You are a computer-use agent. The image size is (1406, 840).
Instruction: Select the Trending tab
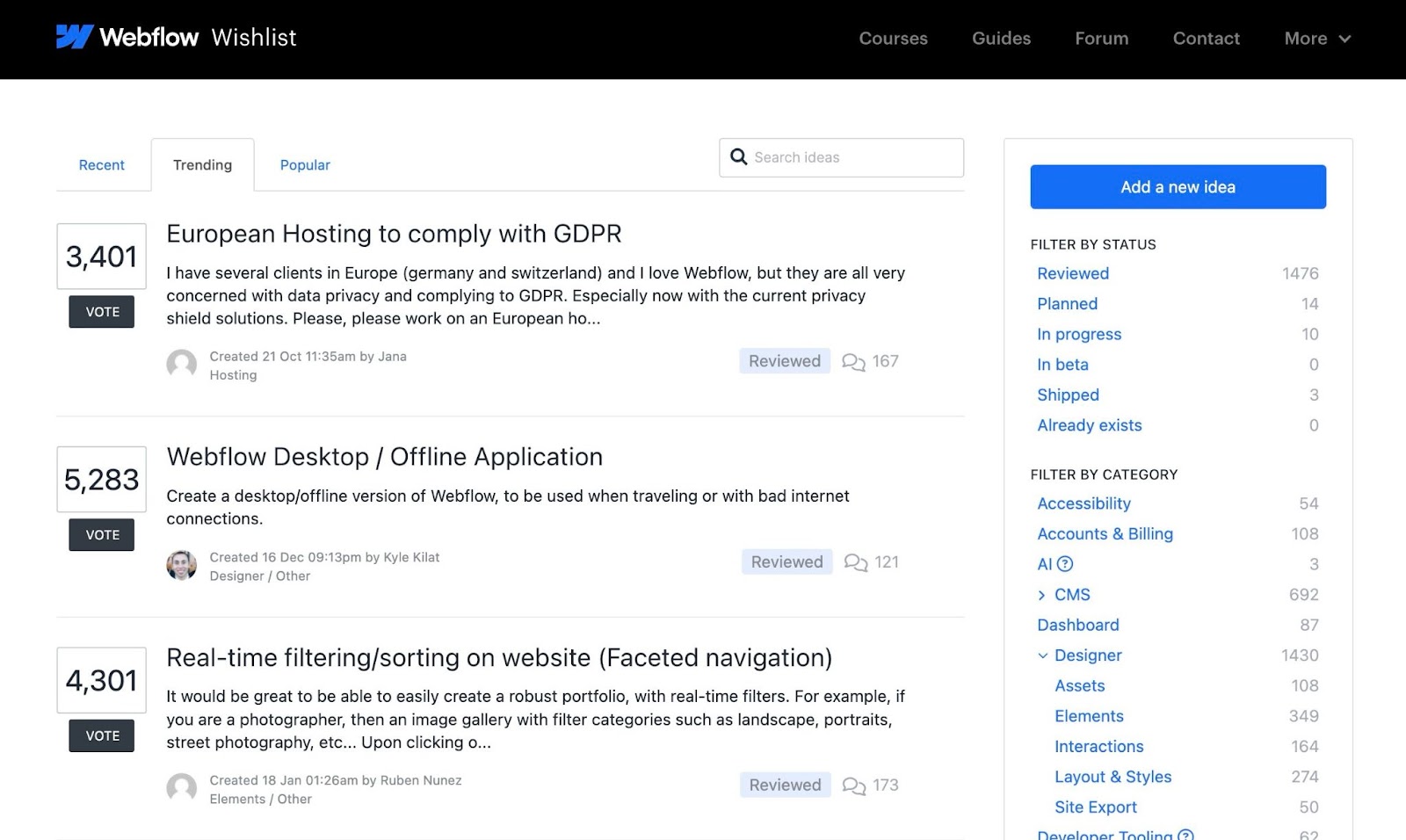[x=203, y=165]
